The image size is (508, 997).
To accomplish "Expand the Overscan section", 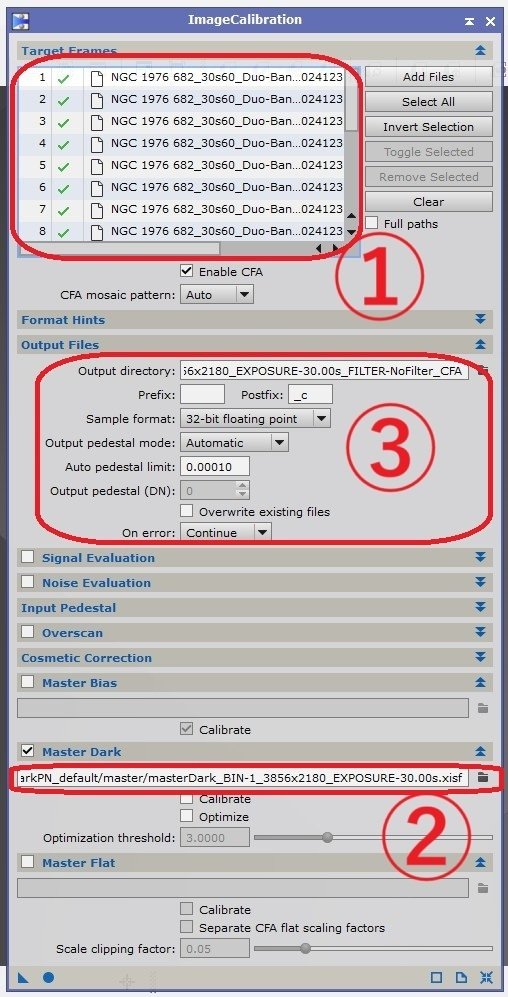I will pyautogui.click(x=481, y=632).
